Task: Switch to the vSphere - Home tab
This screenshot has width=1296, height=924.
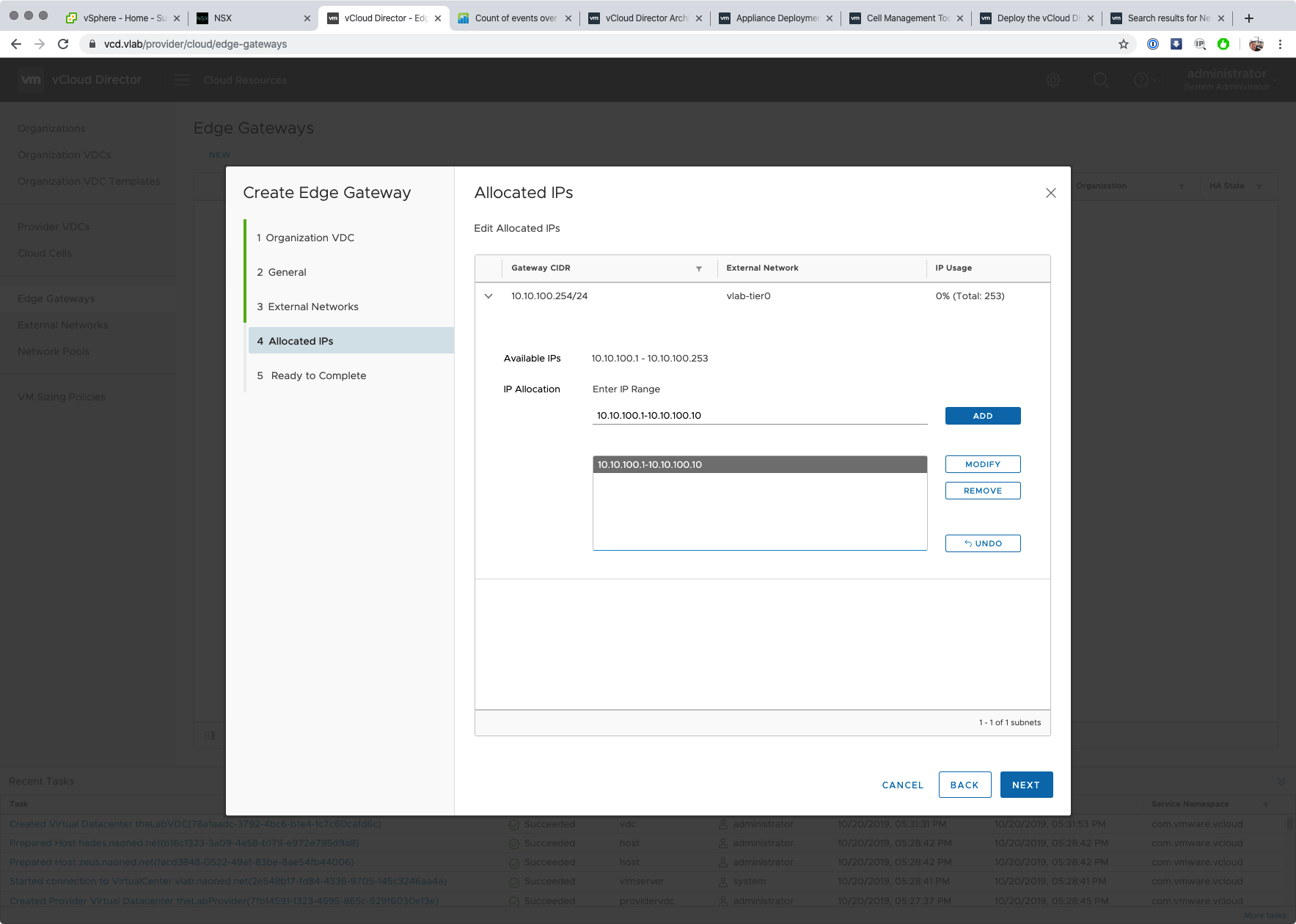Action: pos(122,18)
